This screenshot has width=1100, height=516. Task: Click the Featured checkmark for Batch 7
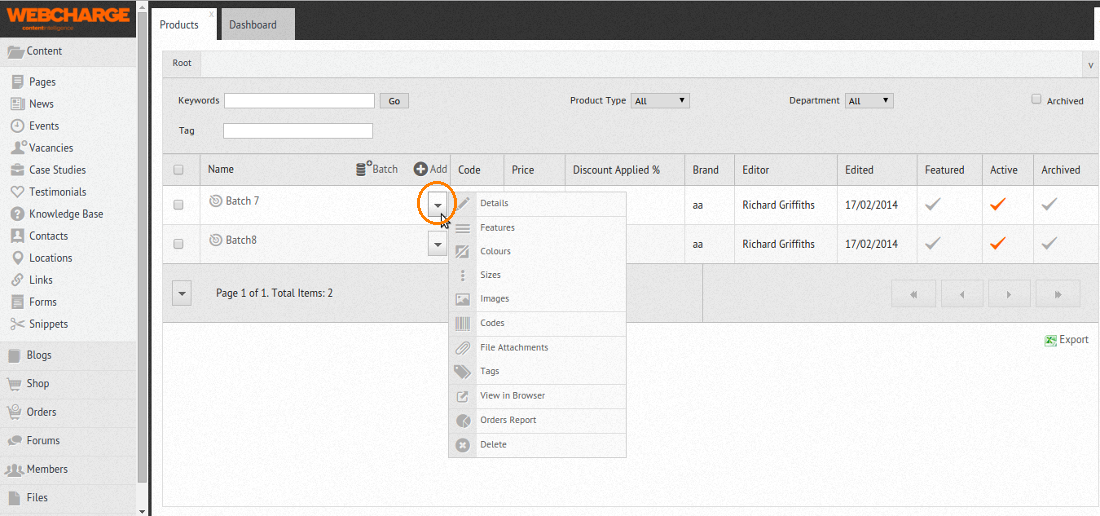pyautogui.click(x=933, y=204)
